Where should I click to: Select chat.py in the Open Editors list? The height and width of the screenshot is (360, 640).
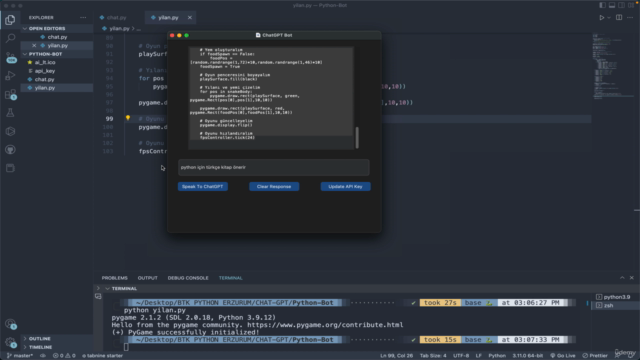[57, 37]
